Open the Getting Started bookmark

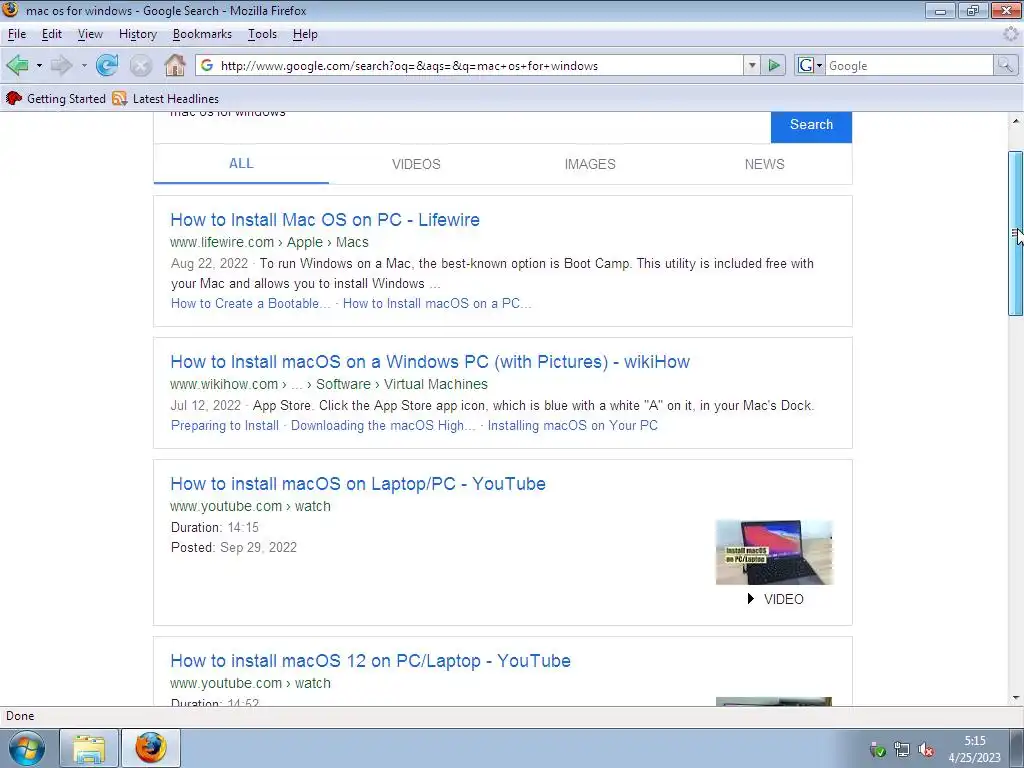(56, 99)
